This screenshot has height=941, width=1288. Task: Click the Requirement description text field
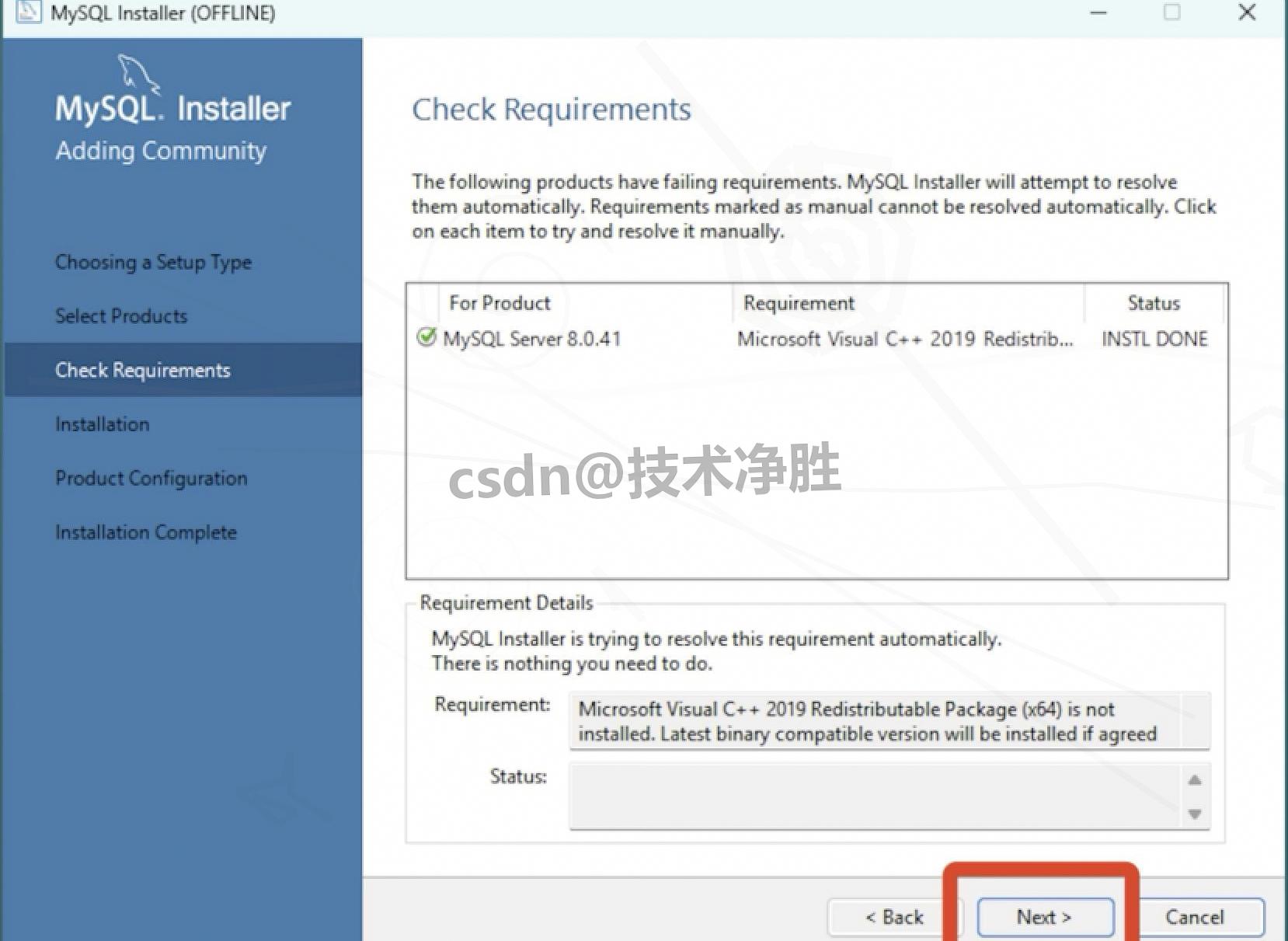pos(889,721)
